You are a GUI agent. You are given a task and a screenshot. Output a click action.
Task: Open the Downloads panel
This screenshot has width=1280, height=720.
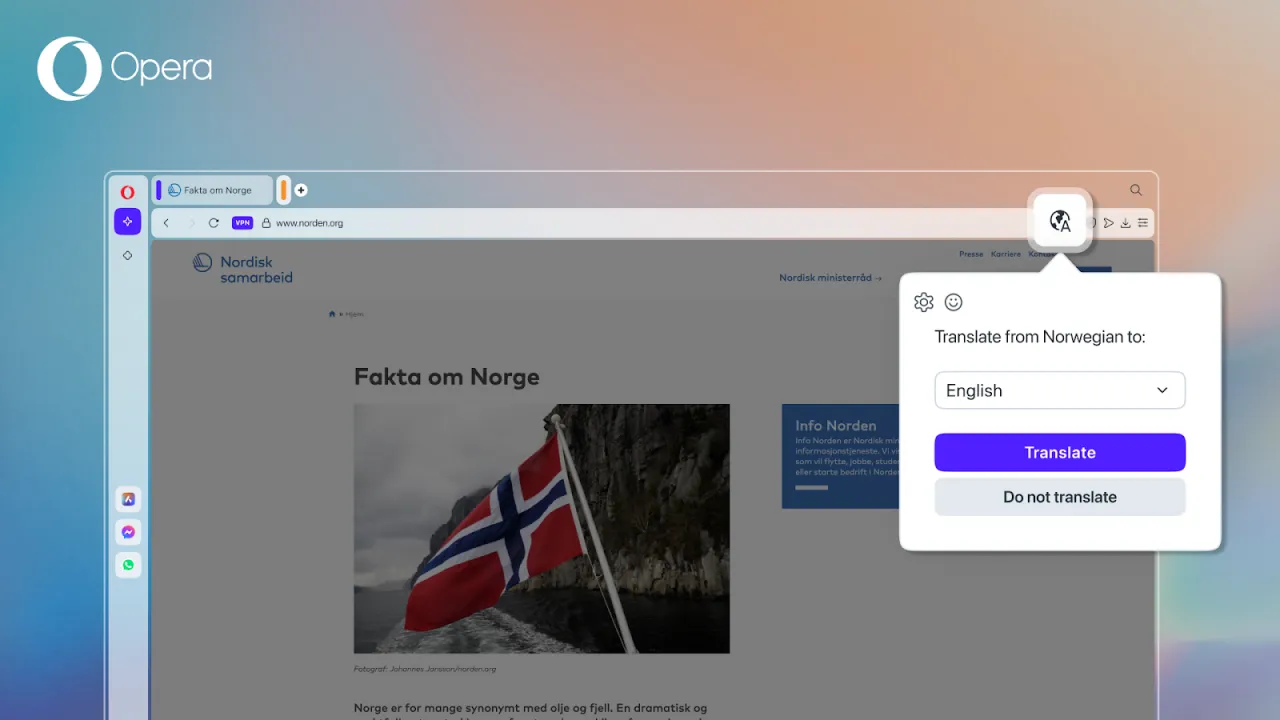[1126, 222]
